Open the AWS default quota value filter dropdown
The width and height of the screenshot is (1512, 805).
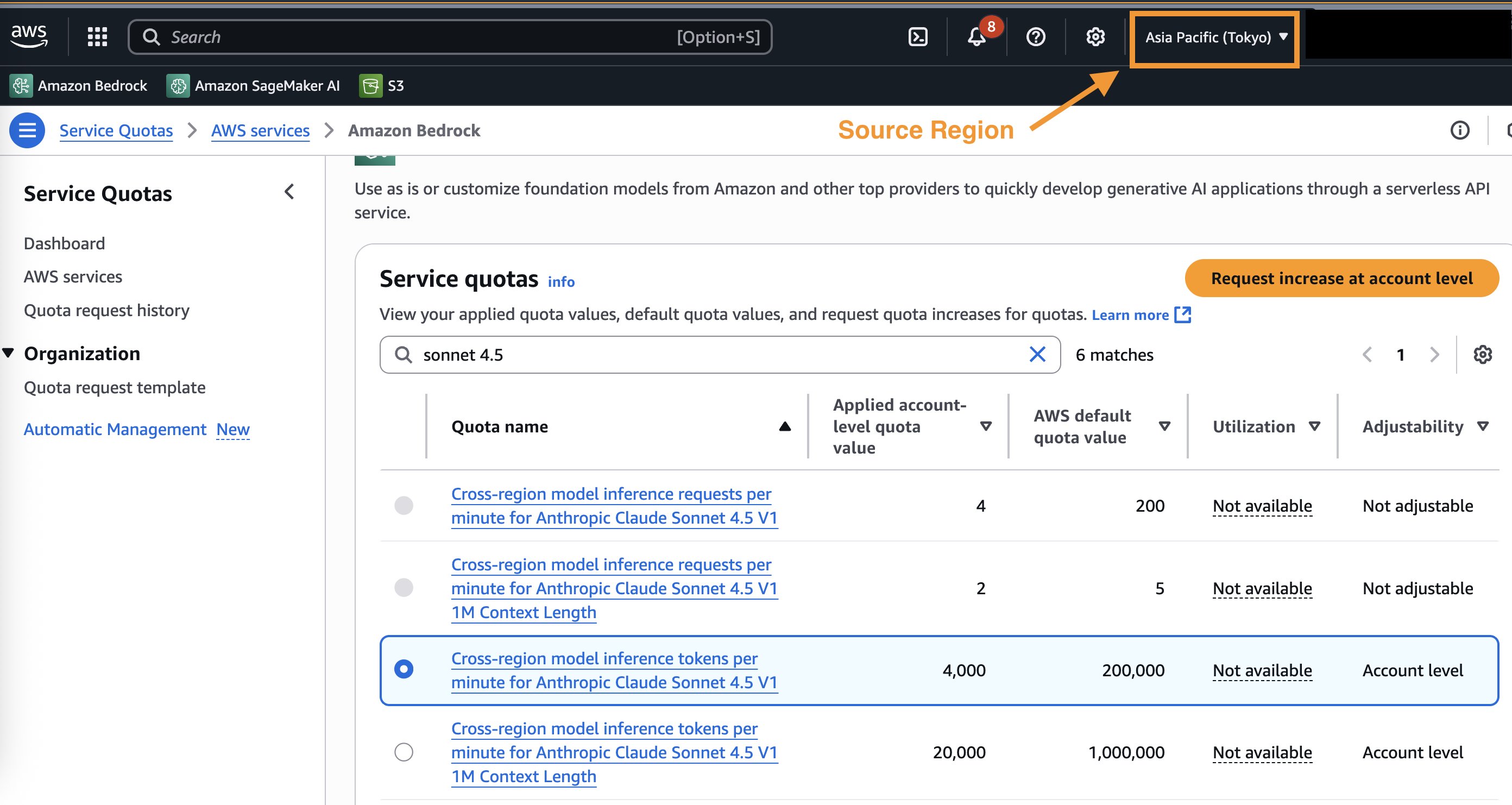pyautogui.click(x=1165, y=426)
